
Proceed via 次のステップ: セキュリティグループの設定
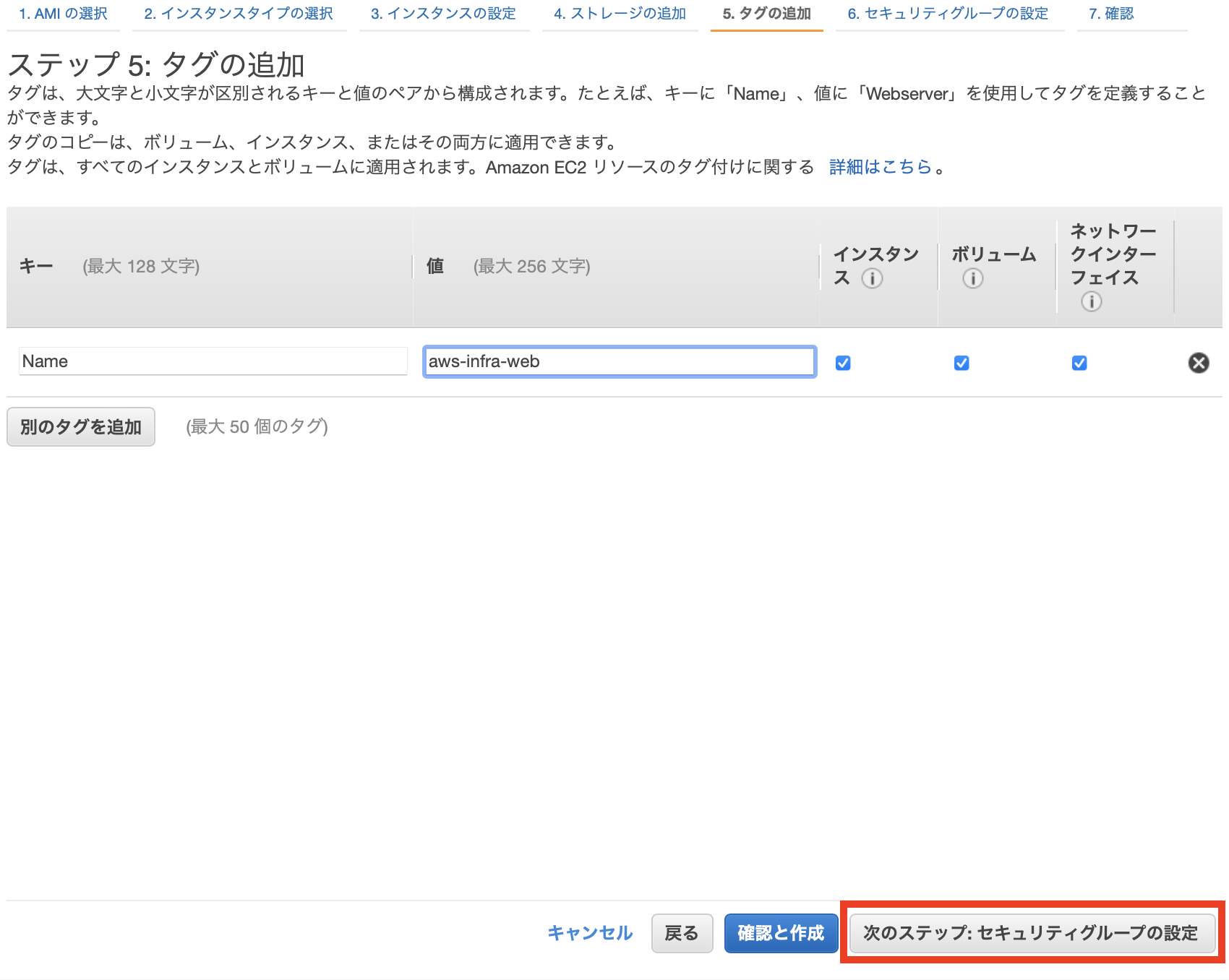(1032, 933)
